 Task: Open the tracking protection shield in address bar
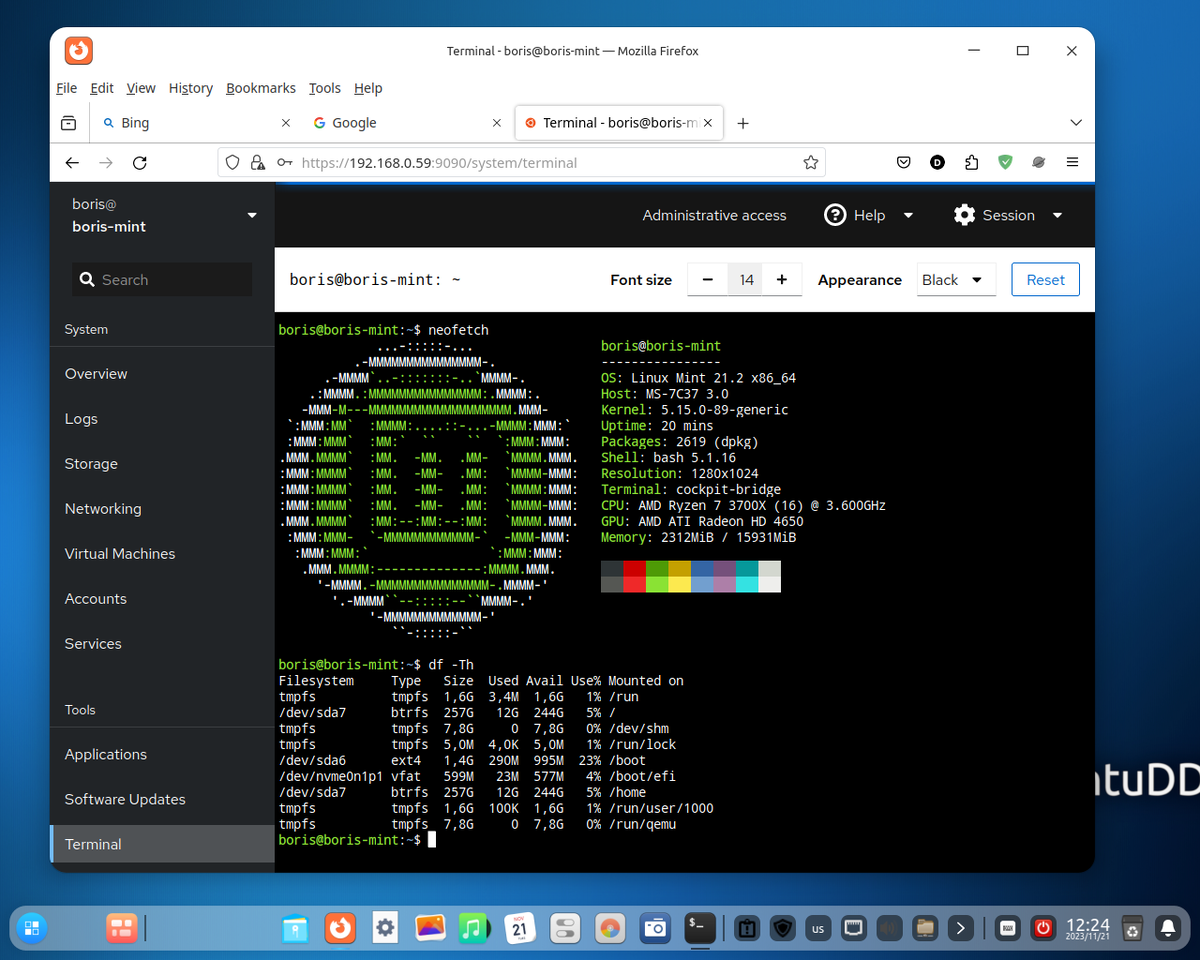[x=232, y=162]
